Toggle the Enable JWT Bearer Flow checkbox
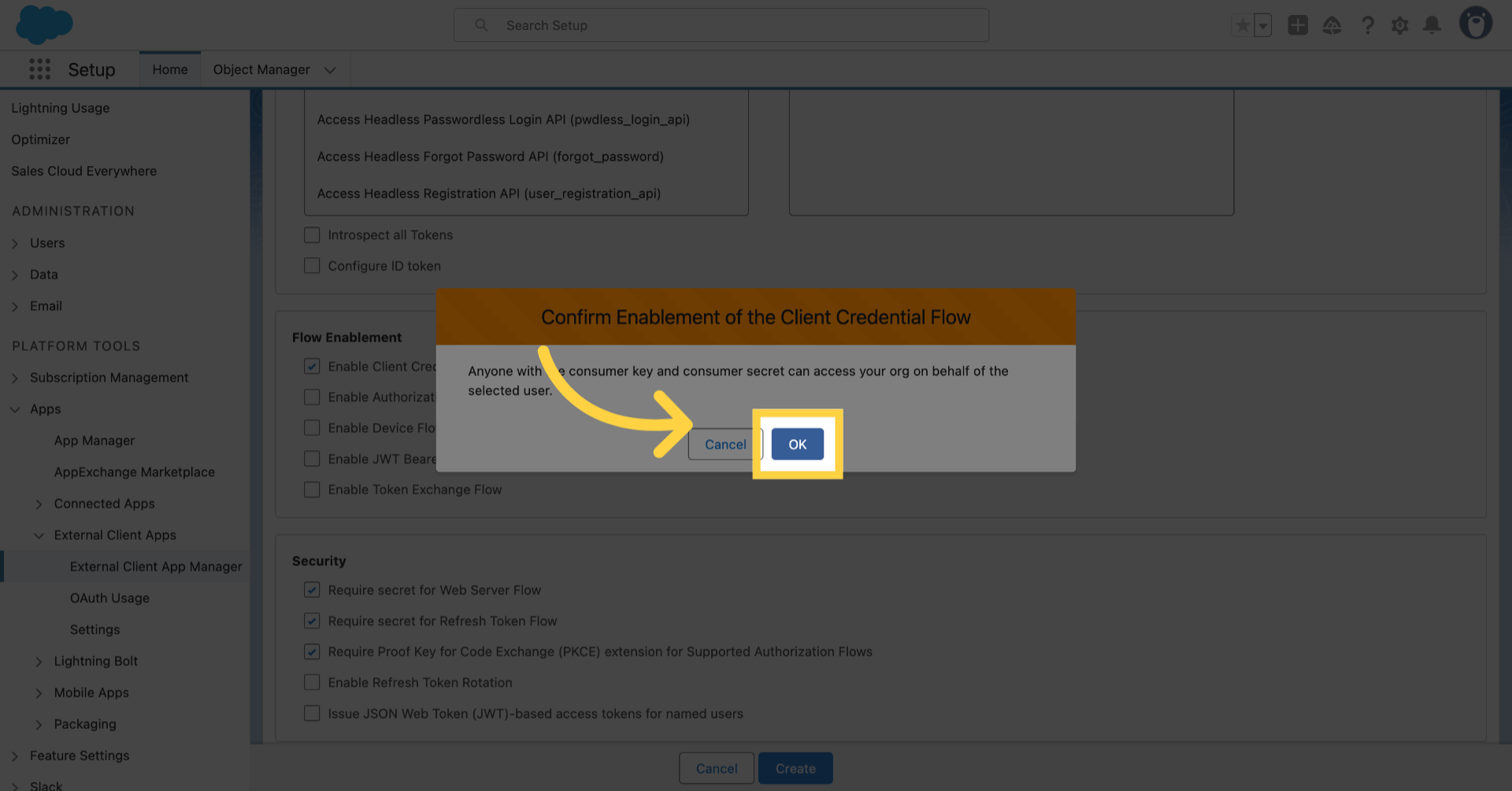This screenshot has width=1512, height=791. (x=312, y=459)
